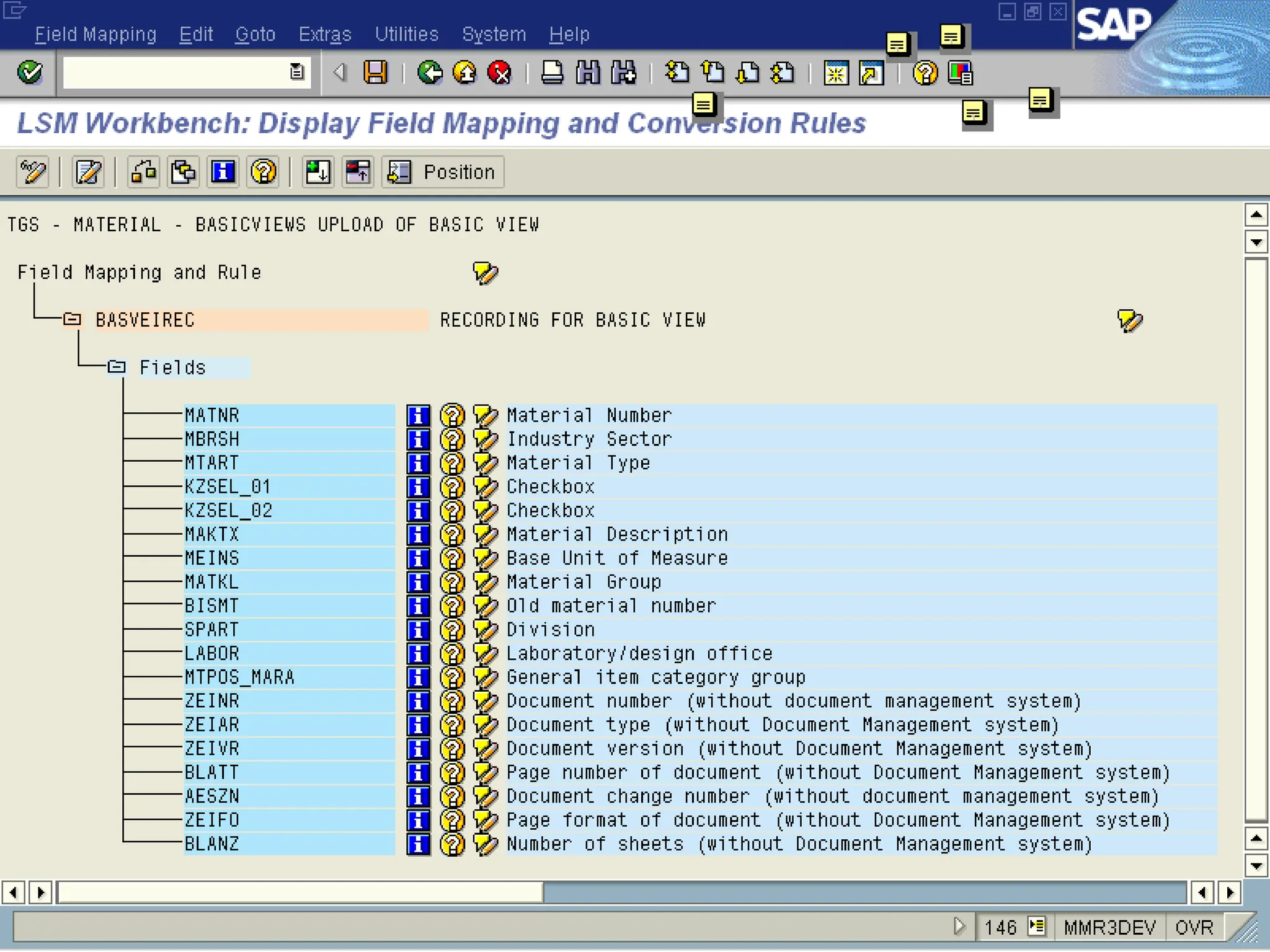Click the question mark icon beside MAKTX
Screen dimensions: 1270x952
452,534
